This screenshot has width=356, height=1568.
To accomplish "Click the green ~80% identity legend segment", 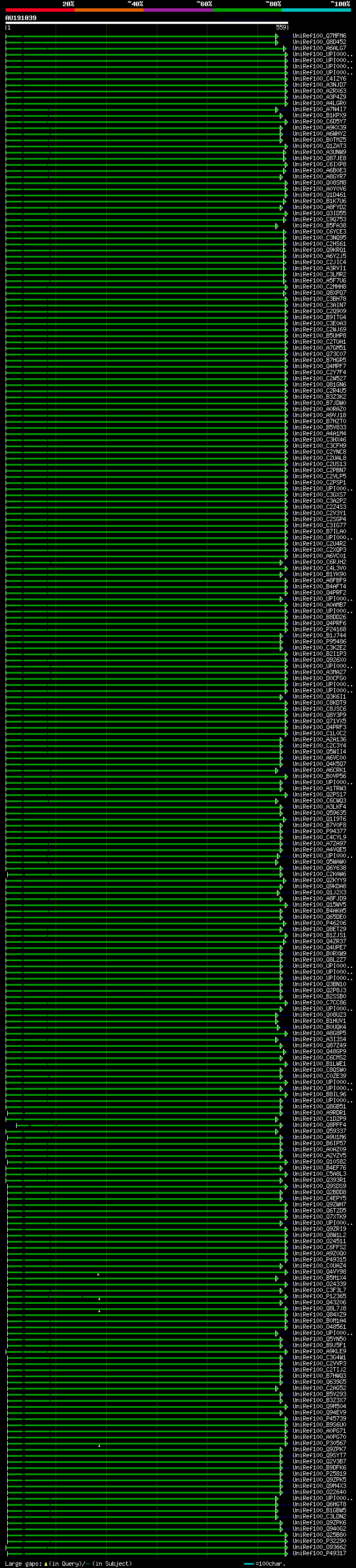I will (247, 10).
